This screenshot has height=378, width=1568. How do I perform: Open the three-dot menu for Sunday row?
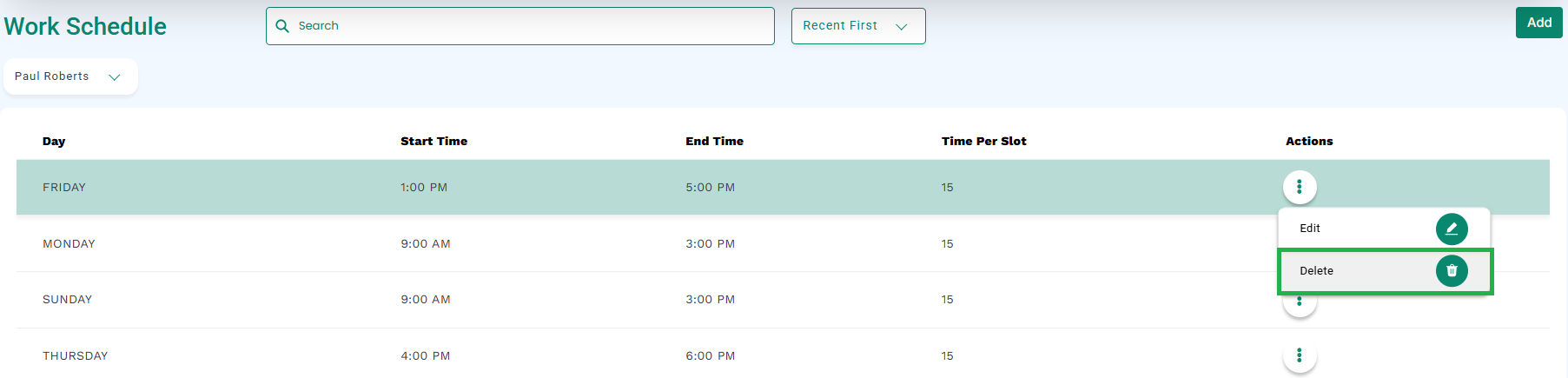1300,302
